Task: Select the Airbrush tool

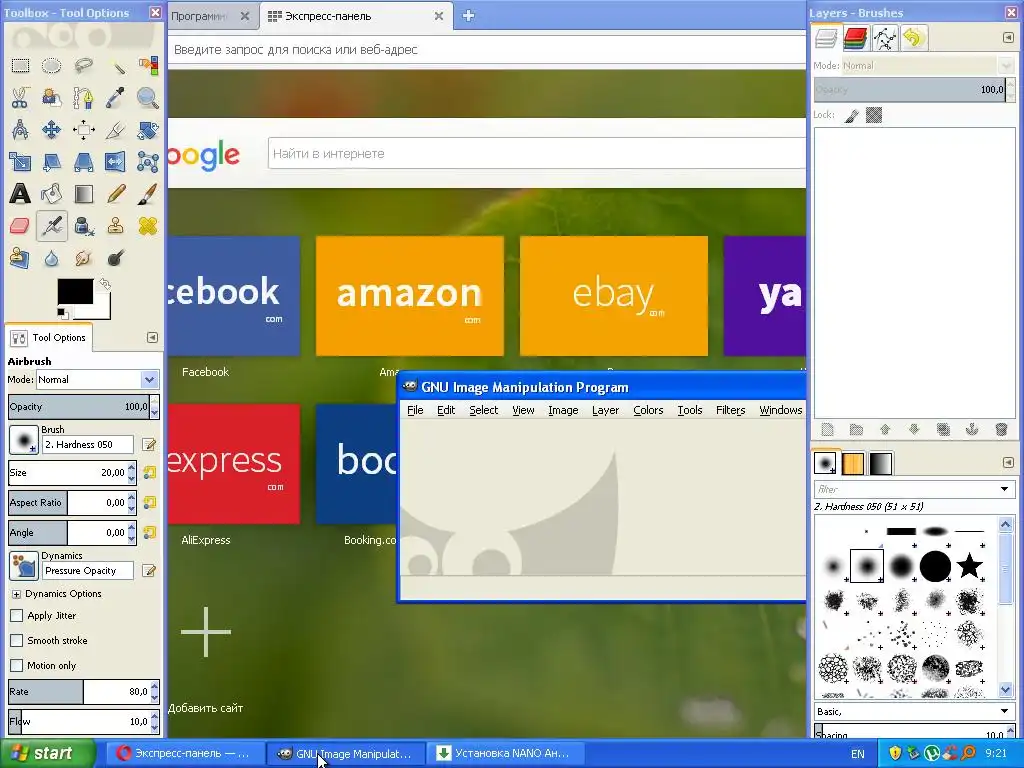Action: 52,226
